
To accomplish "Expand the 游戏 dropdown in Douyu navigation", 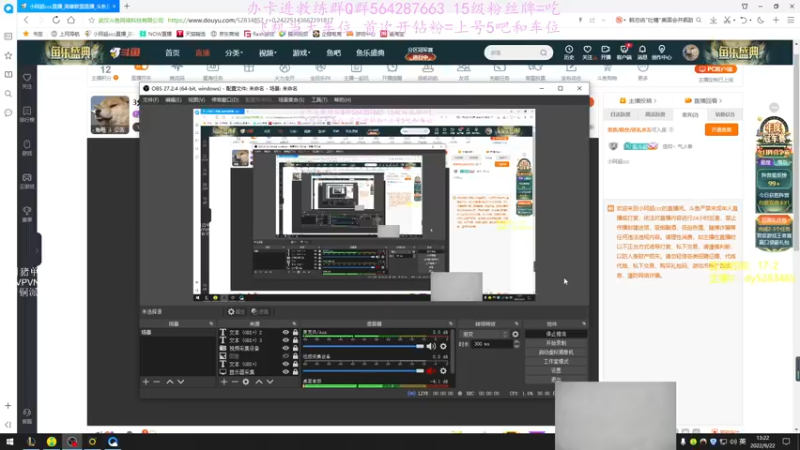I will [x=302, y=53].
